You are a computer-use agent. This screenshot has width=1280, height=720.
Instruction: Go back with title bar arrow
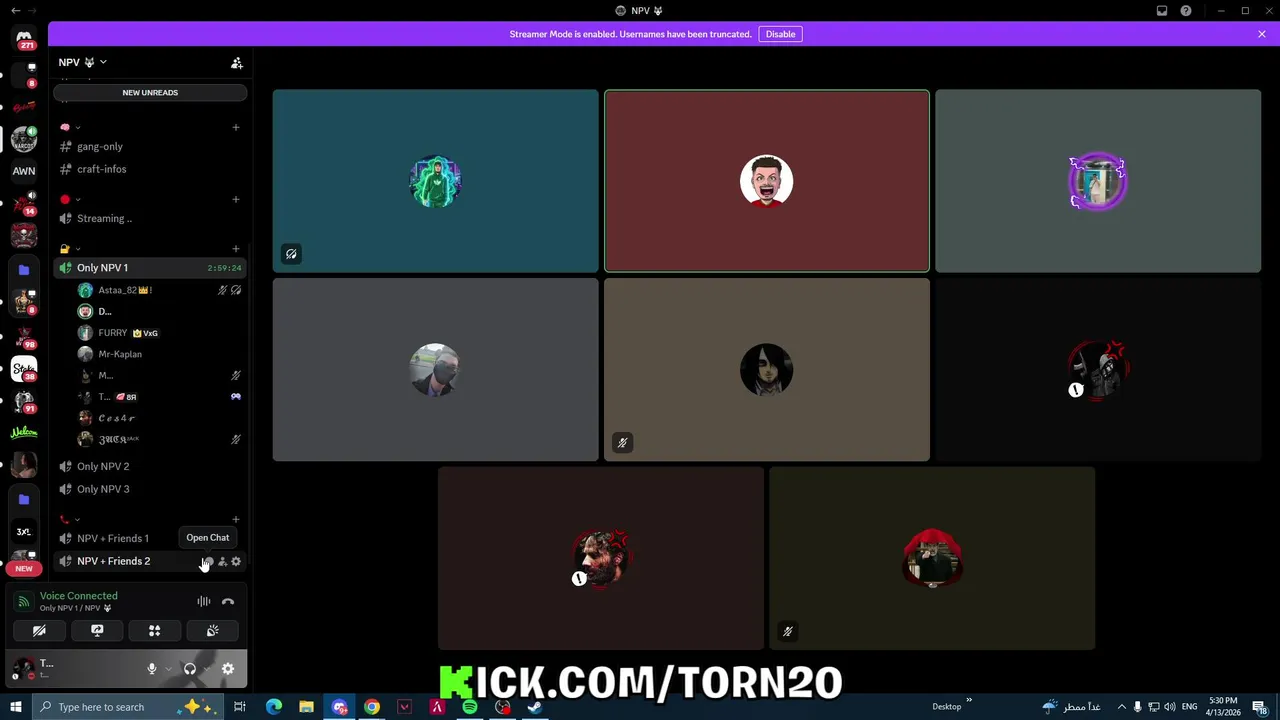pos(15,10)
